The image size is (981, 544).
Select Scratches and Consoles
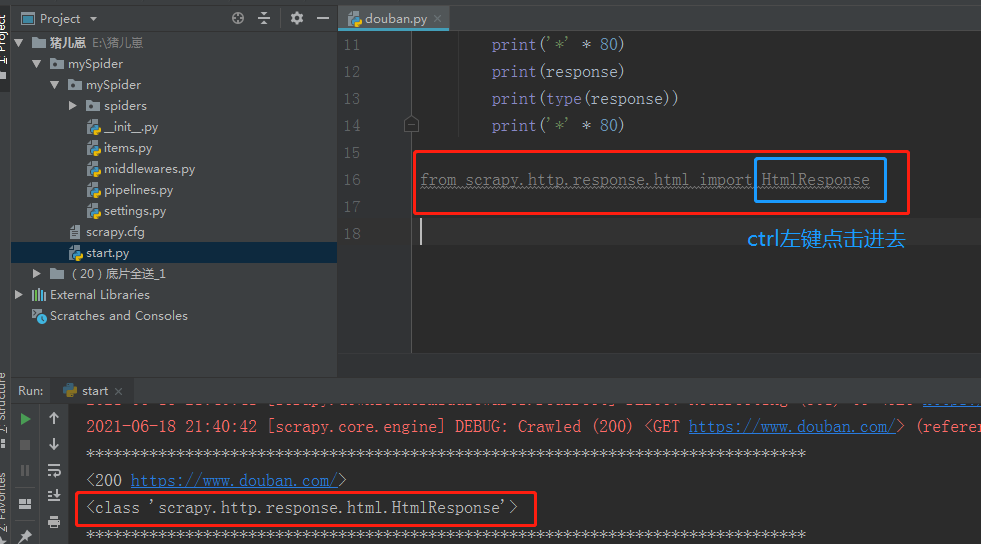click(110, 316)
